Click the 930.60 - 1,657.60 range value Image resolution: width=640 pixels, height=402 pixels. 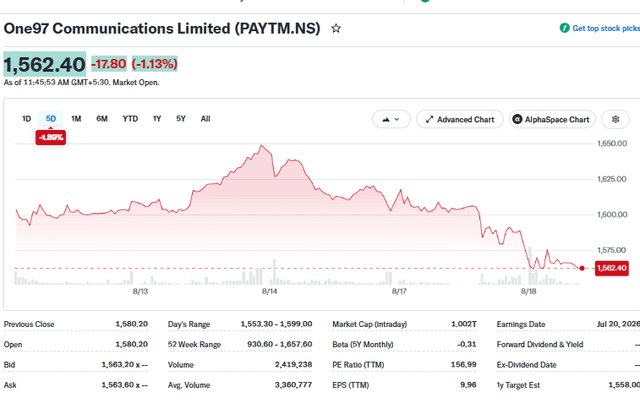(x=280, y=344)
